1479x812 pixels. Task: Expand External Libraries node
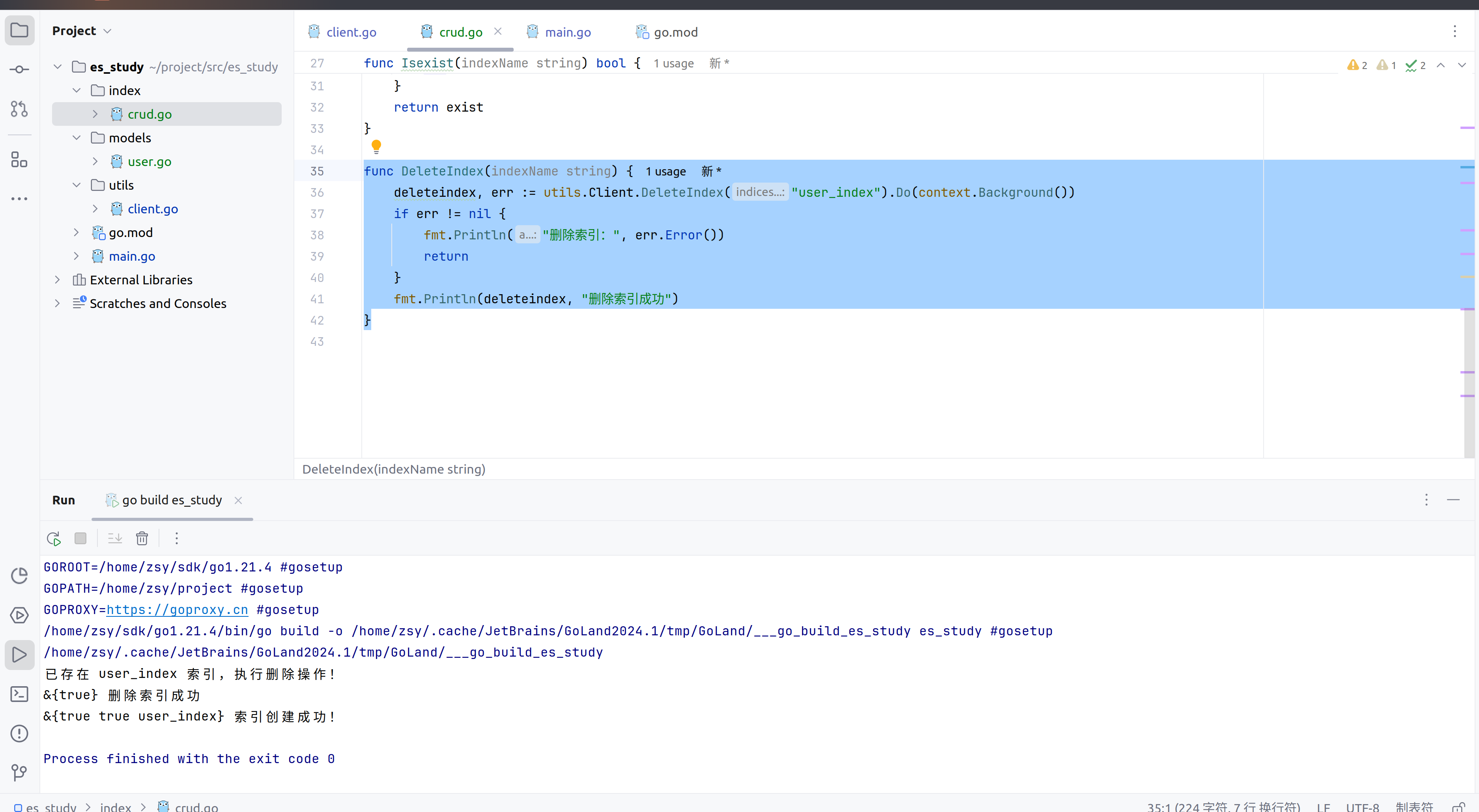[x=58, y=280]
